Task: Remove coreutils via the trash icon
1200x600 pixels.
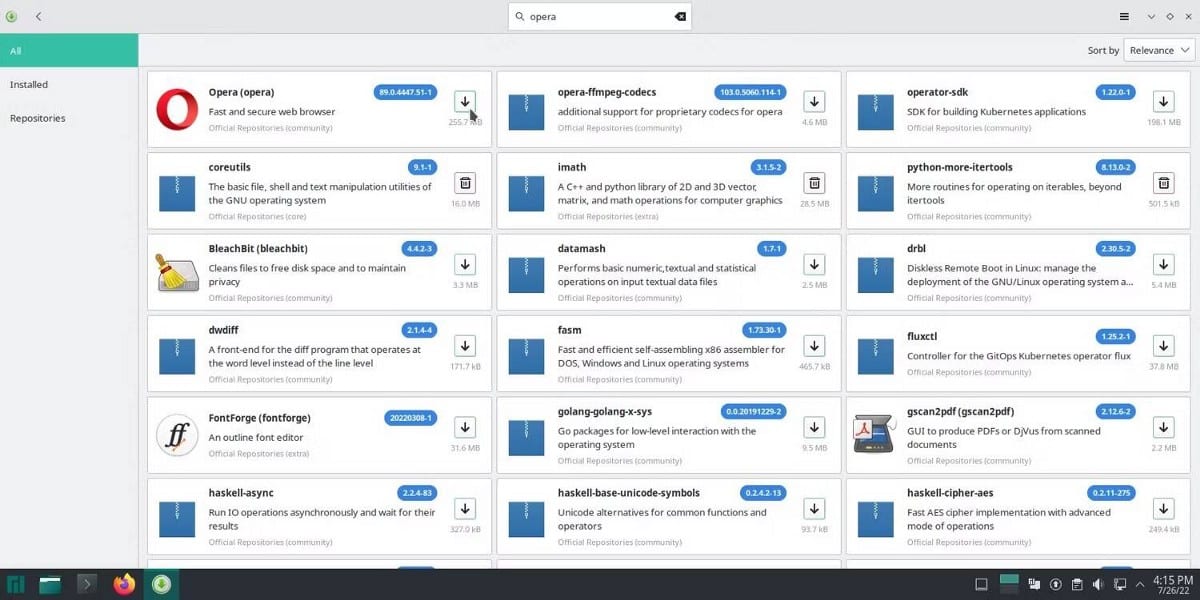Action: tap(464, 183)
